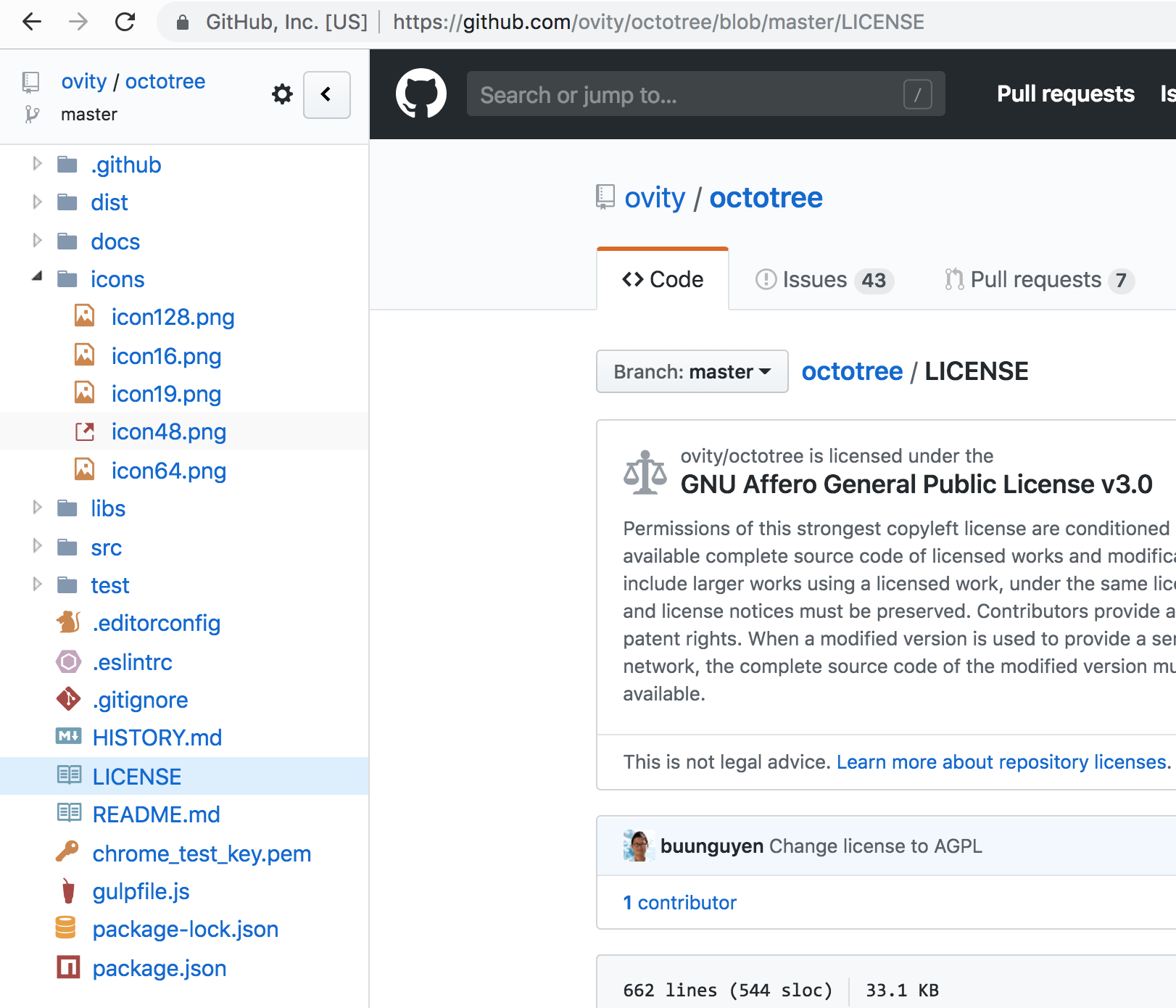Viewport: 1176px width, 1008px height.
Task: Click the slash shortcut hint in search
Action: coord(917,94)
